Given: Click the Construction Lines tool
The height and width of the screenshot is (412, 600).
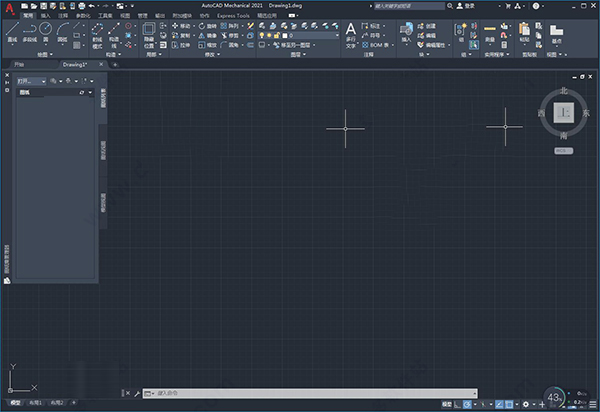Looking at the screenshot, I should click(114, 35).
